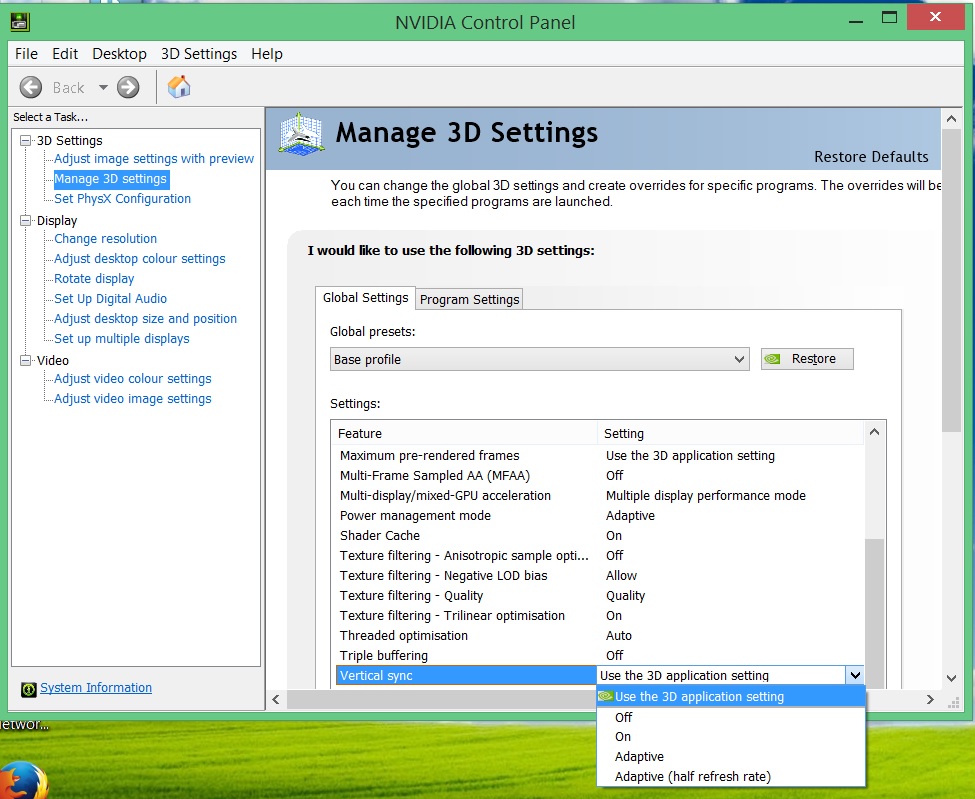
Task: Select the Threaded optimisation row
Action: 599,635
